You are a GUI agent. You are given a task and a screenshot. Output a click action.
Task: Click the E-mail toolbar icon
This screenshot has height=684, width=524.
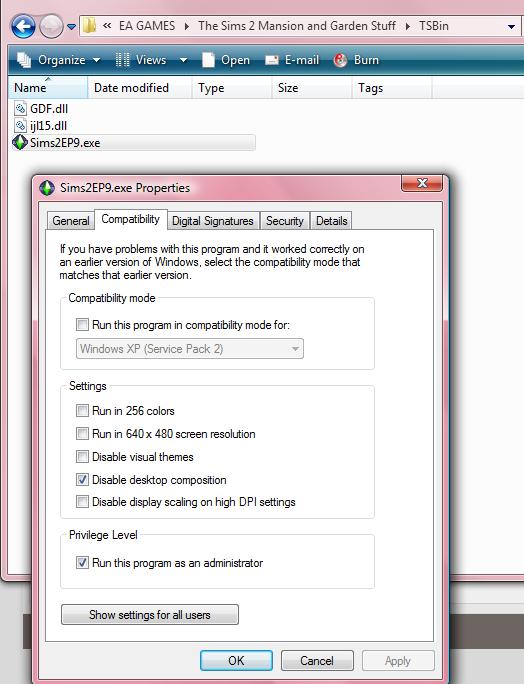tap(272, 60)
